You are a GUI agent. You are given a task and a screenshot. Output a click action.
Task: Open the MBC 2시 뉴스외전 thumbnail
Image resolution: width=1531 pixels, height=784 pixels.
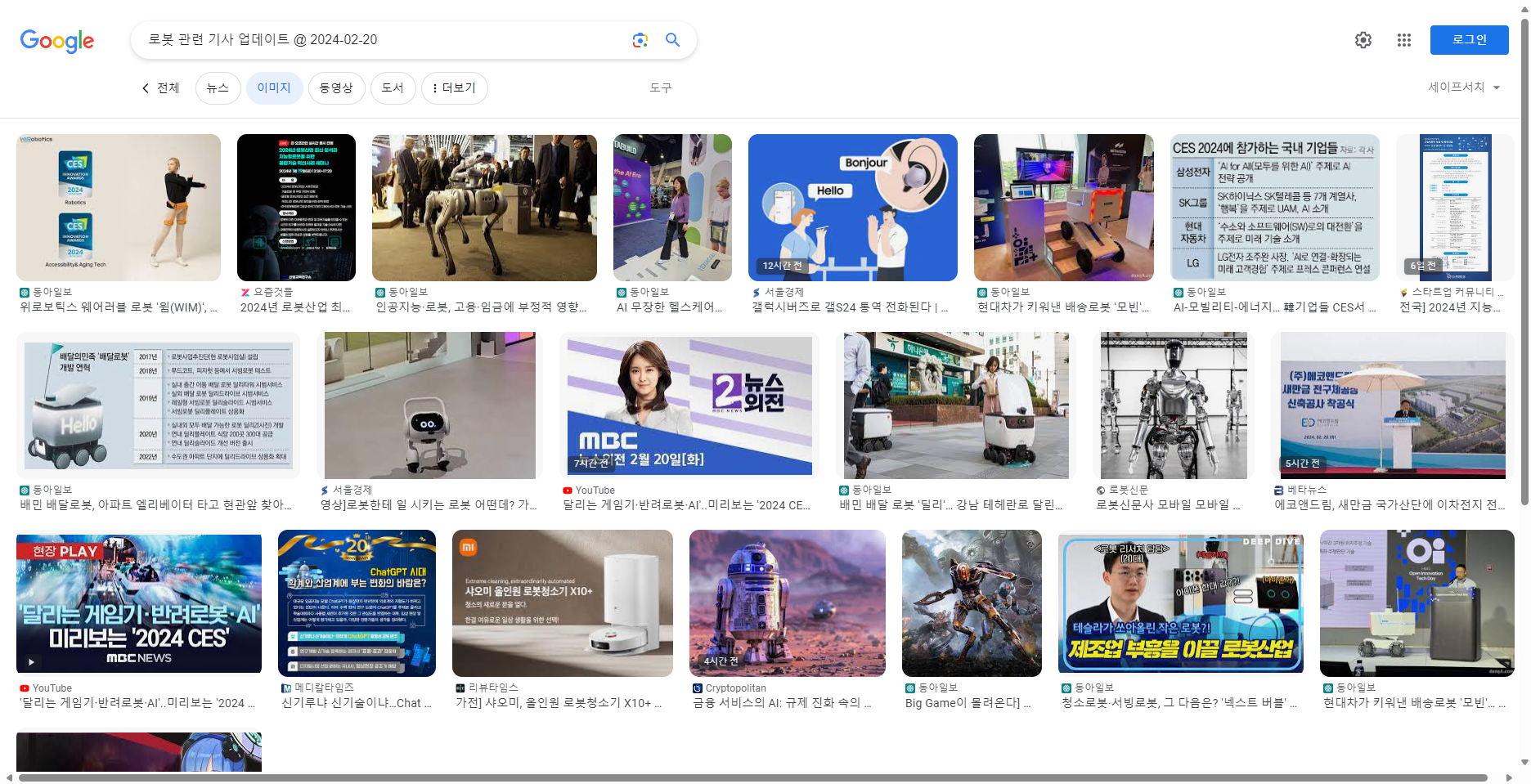(689, 405)
